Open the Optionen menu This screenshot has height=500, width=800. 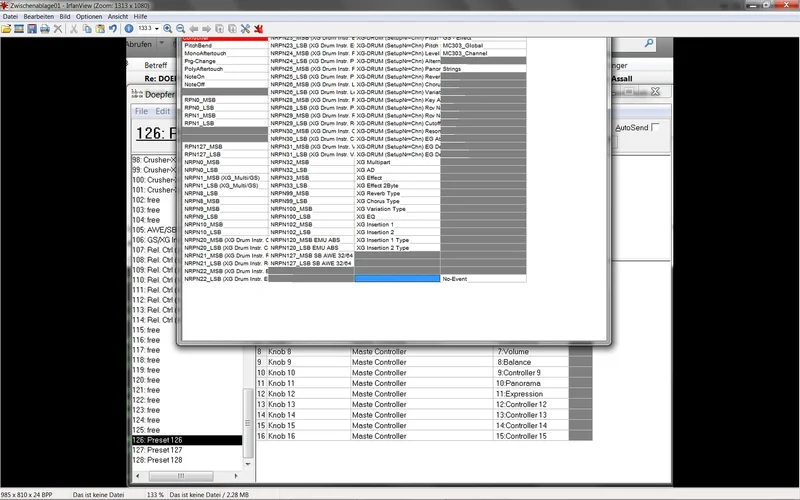coord(89,17)
